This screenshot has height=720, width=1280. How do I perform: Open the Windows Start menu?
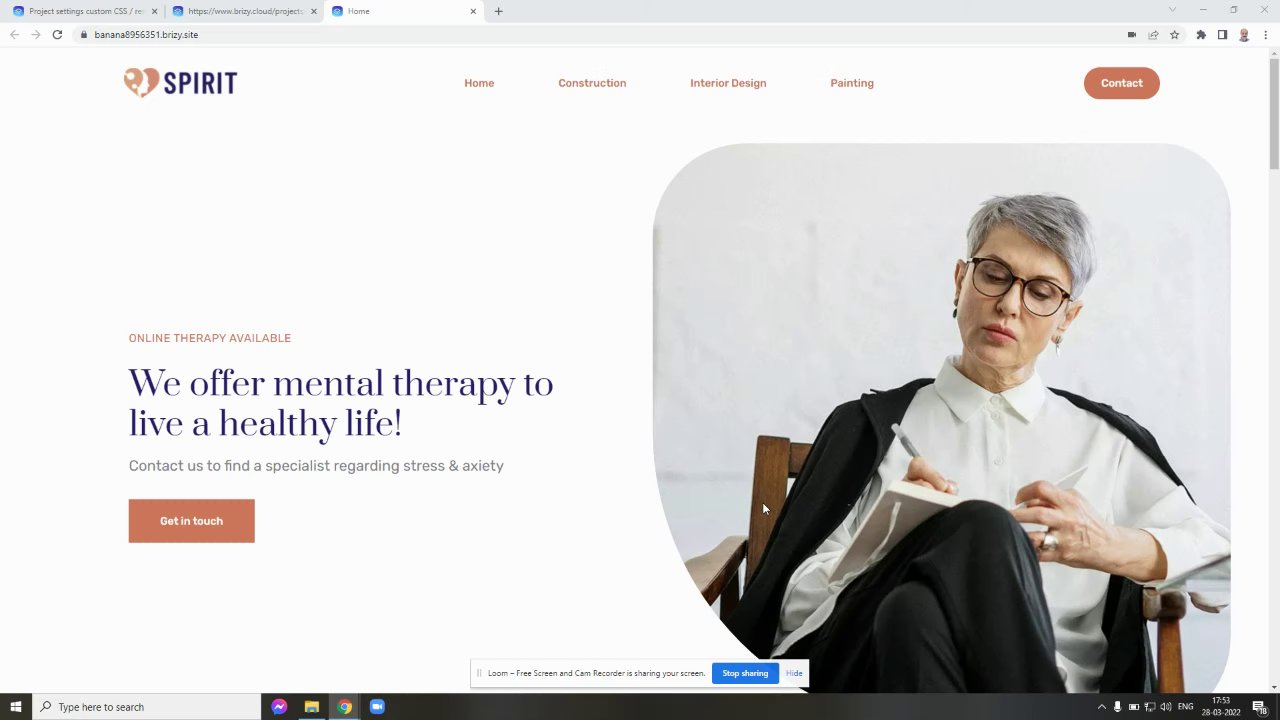click(16, 707)
